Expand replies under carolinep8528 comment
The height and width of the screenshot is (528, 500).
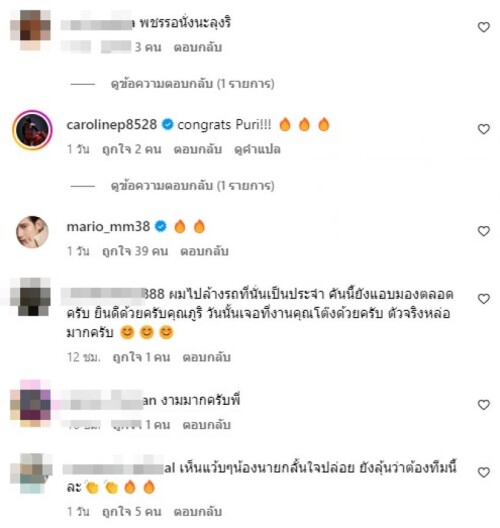pos(192,185)
